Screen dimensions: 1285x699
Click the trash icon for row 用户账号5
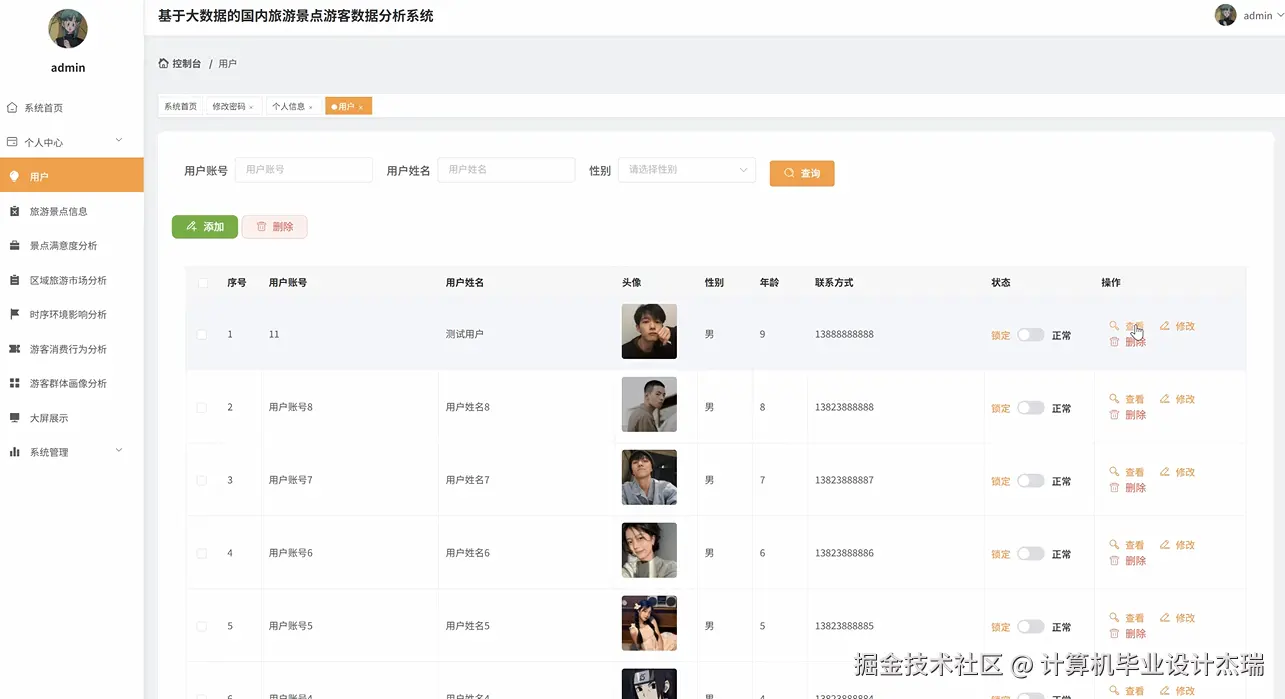click(x=1114, y=634)
